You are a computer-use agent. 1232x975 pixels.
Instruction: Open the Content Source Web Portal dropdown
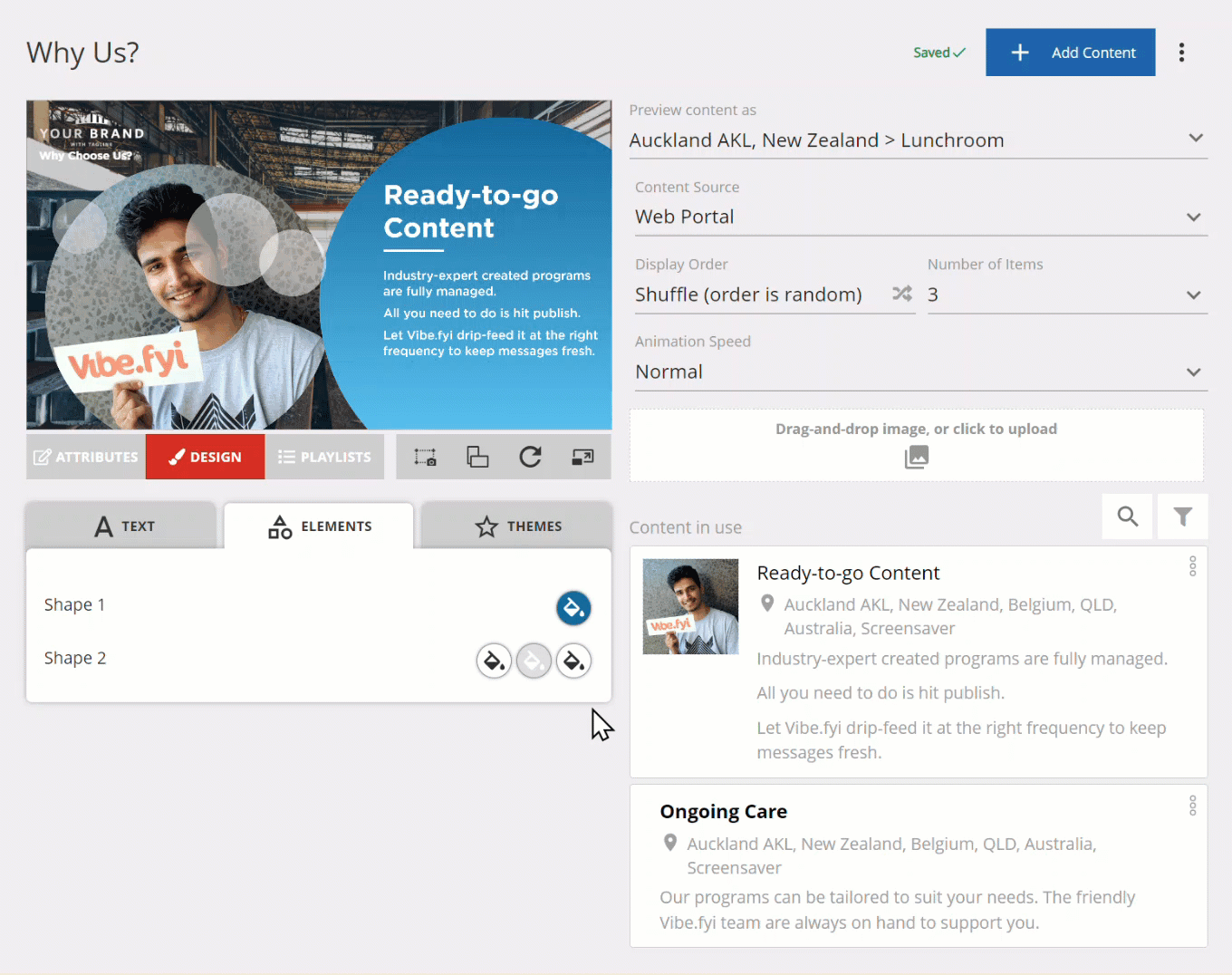[920, 217]
